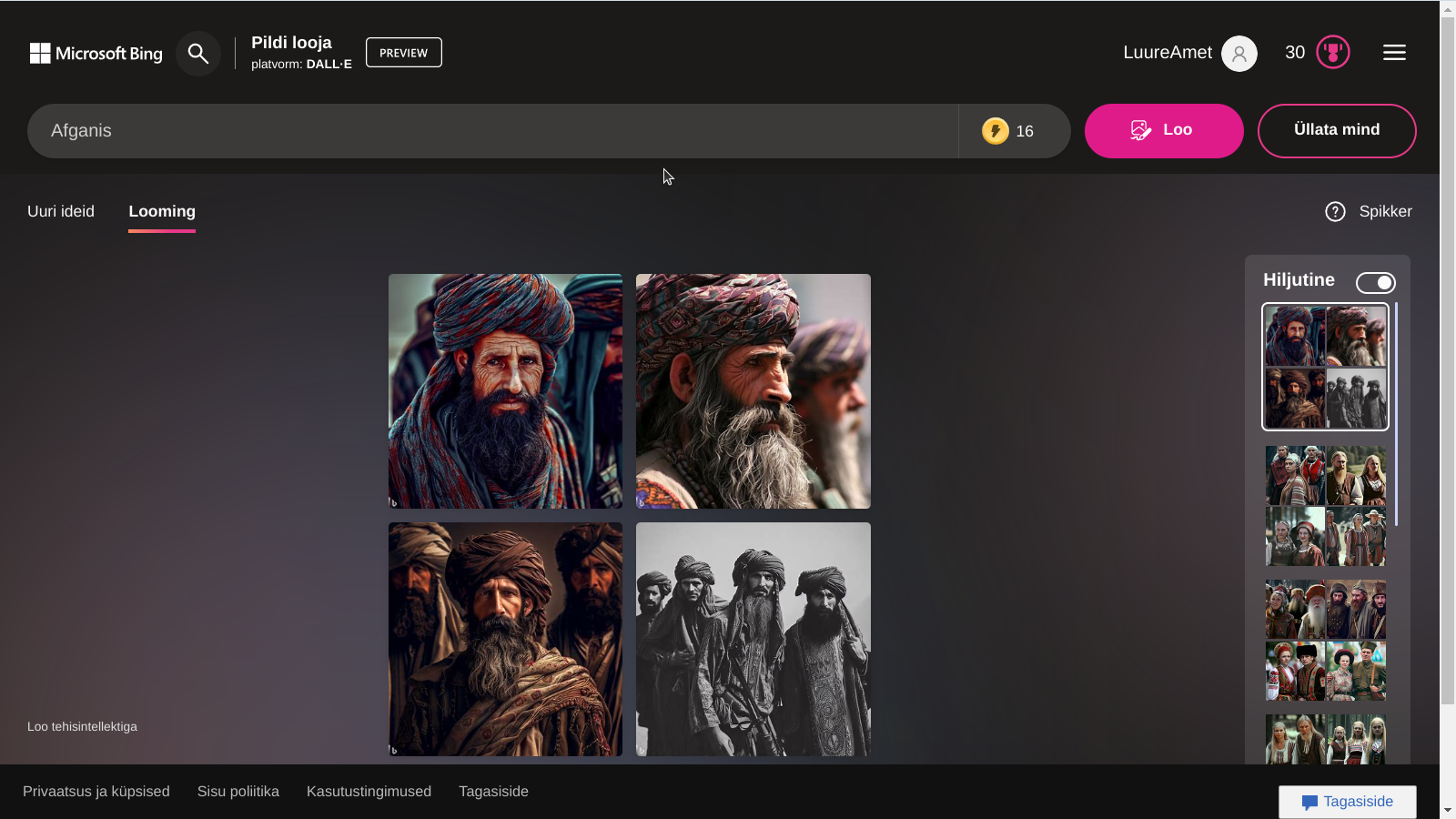Viewport: 1456px width, 819px height.
Task: Click the Microsoft Bing logo
Action: (96, 54)
